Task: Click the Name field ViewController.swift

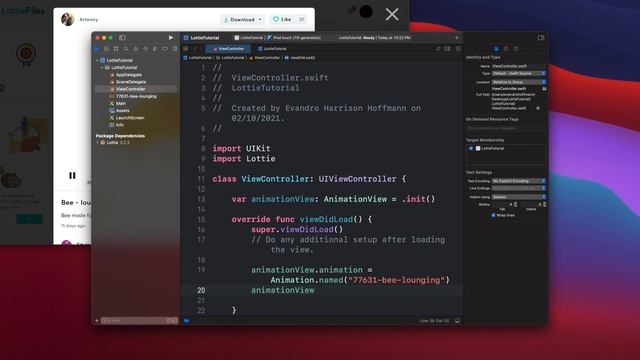Action: pos(518,66)
